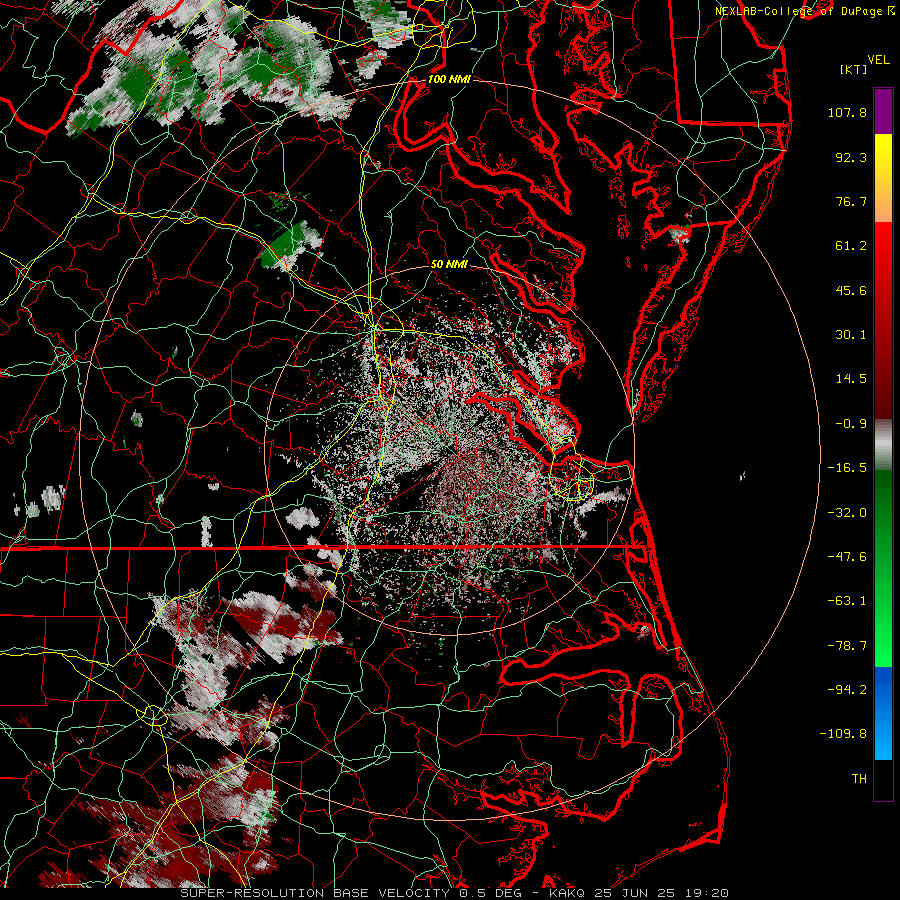Viewport: 900px width, 900px height.
Task: Click the 30.1 legend value
Action: click(851, 335)
